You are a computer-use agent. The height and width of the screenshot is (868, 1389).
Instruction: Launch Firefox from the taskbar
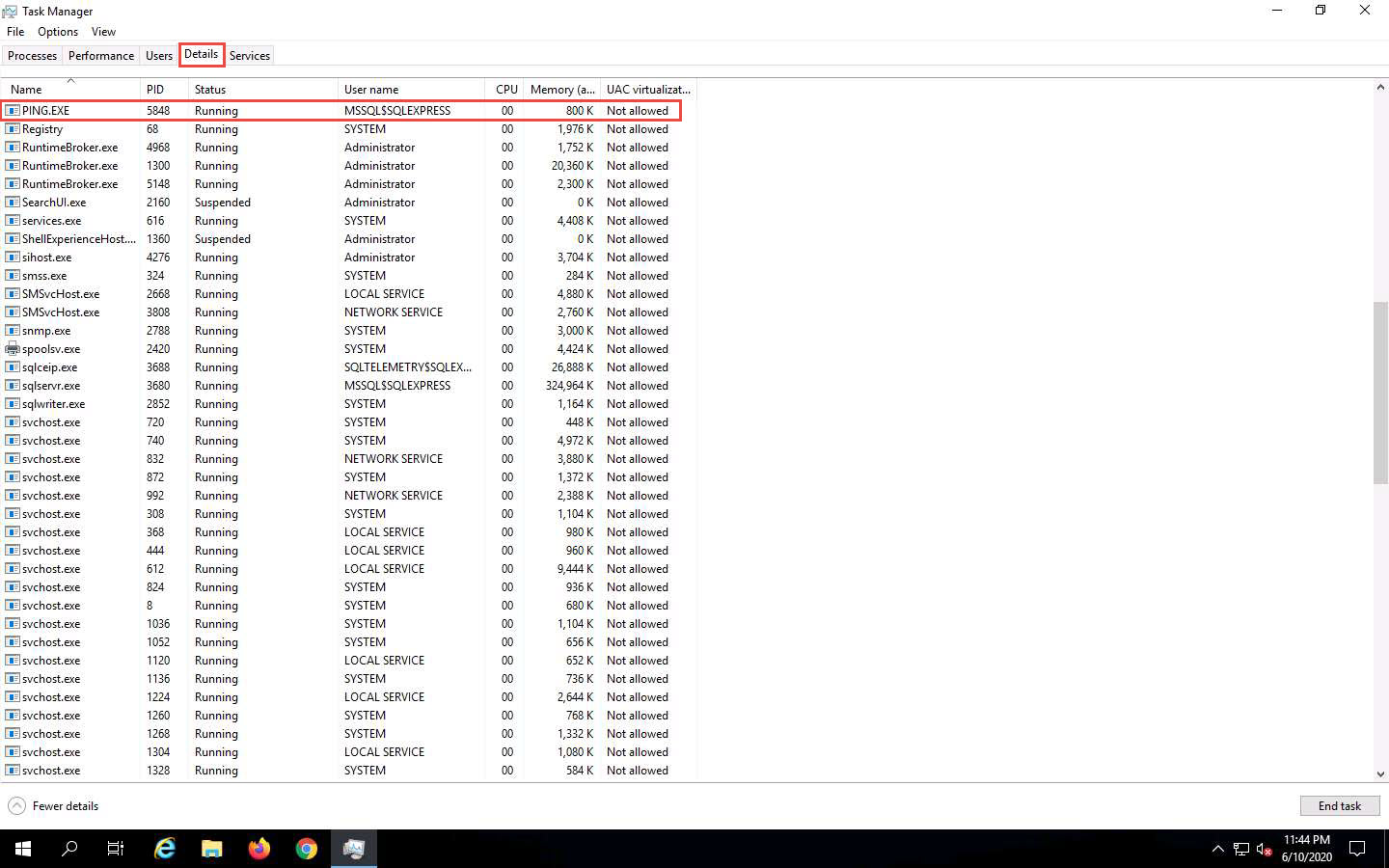pos(259,849)
